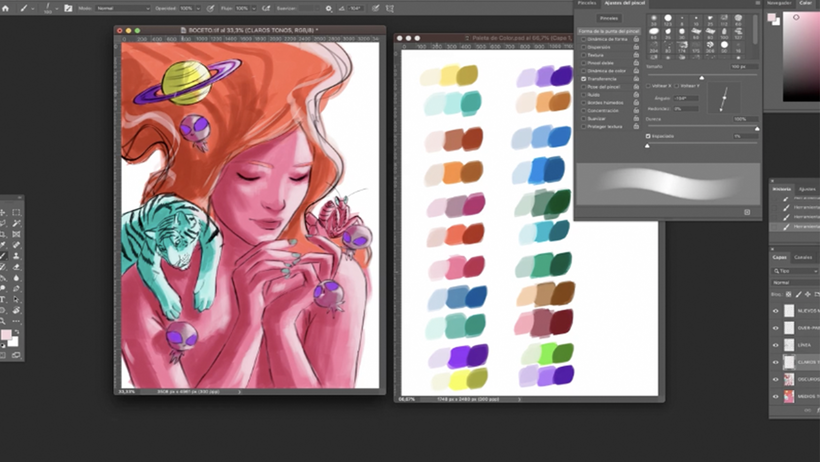
Task: Switch to the Canales tab
Action: pyautogui.click(x=803, y=257)
